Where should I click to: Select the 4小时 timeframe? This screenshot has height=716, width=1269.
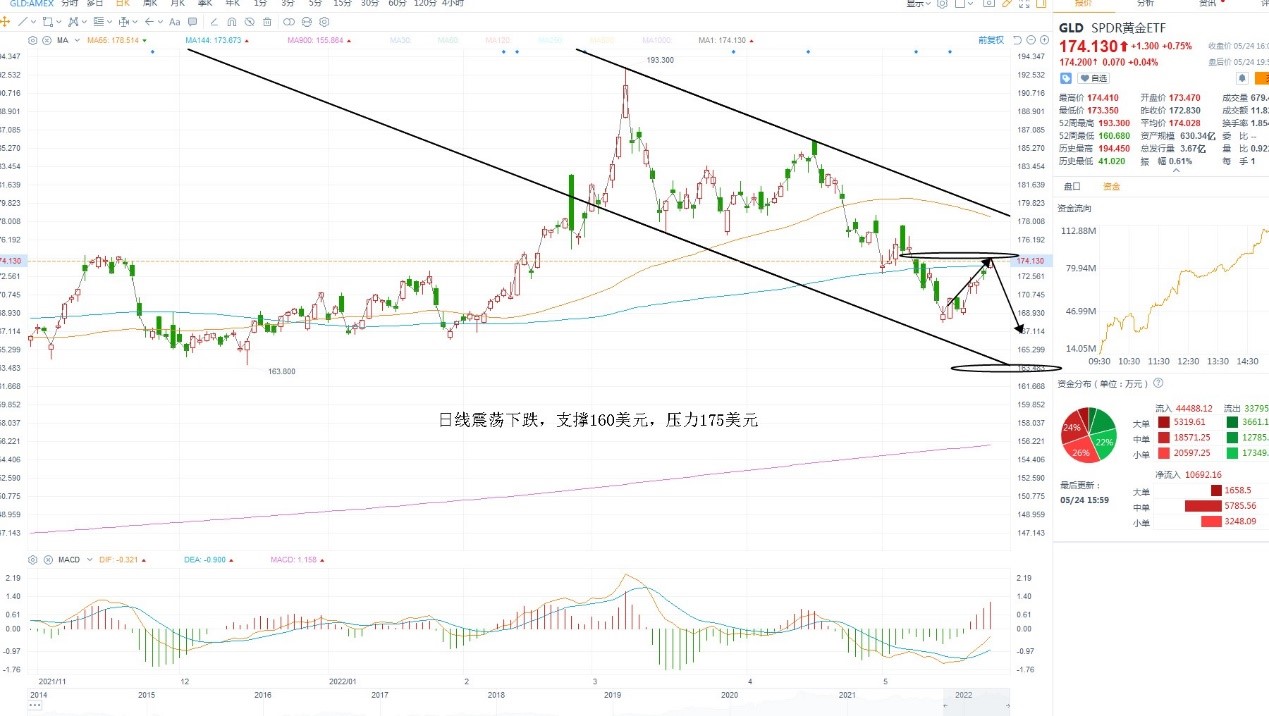point(453,4)
